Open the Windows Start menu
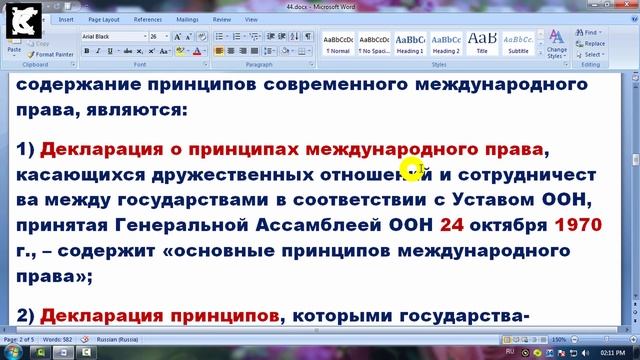Screen dimensions: 640x360 coord(13,352)
